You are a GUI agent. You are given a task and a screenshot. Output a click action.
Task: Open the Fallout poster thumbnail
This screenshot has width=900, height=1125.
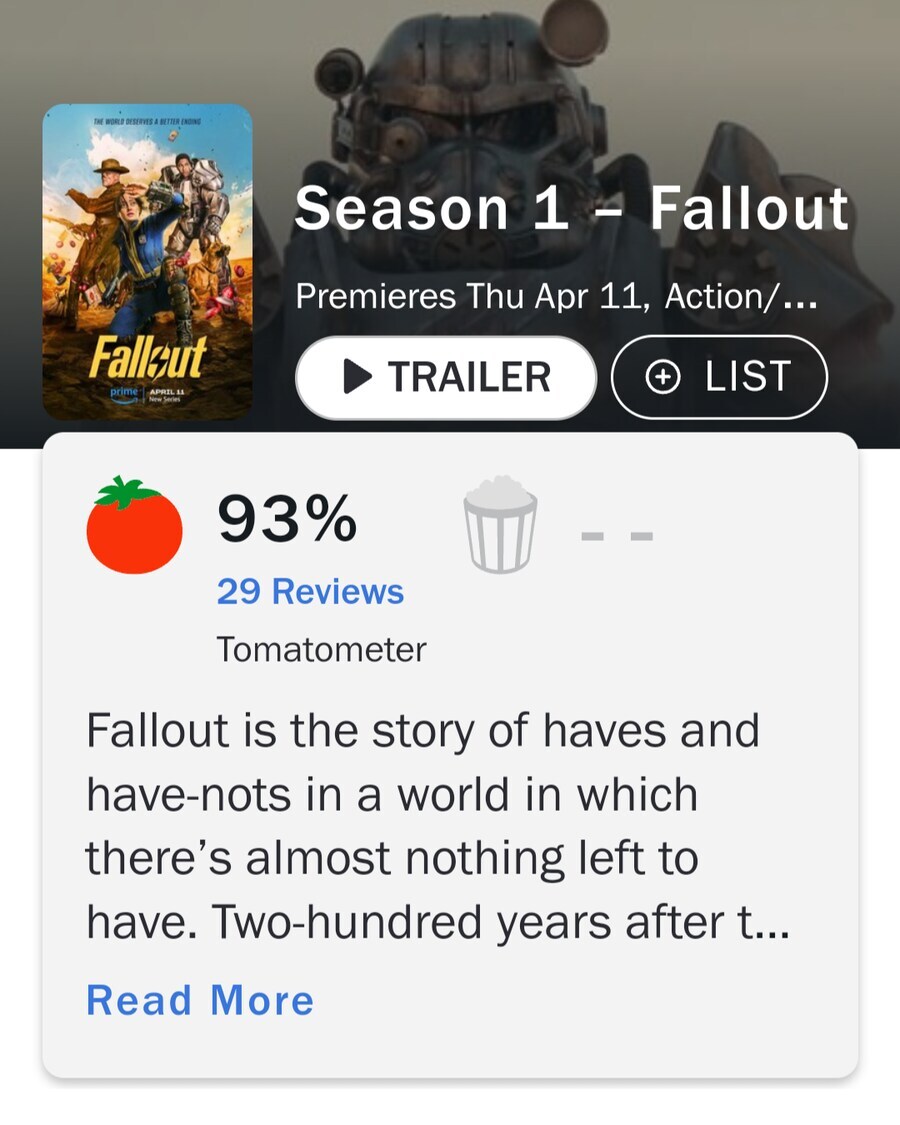point(147,260)
